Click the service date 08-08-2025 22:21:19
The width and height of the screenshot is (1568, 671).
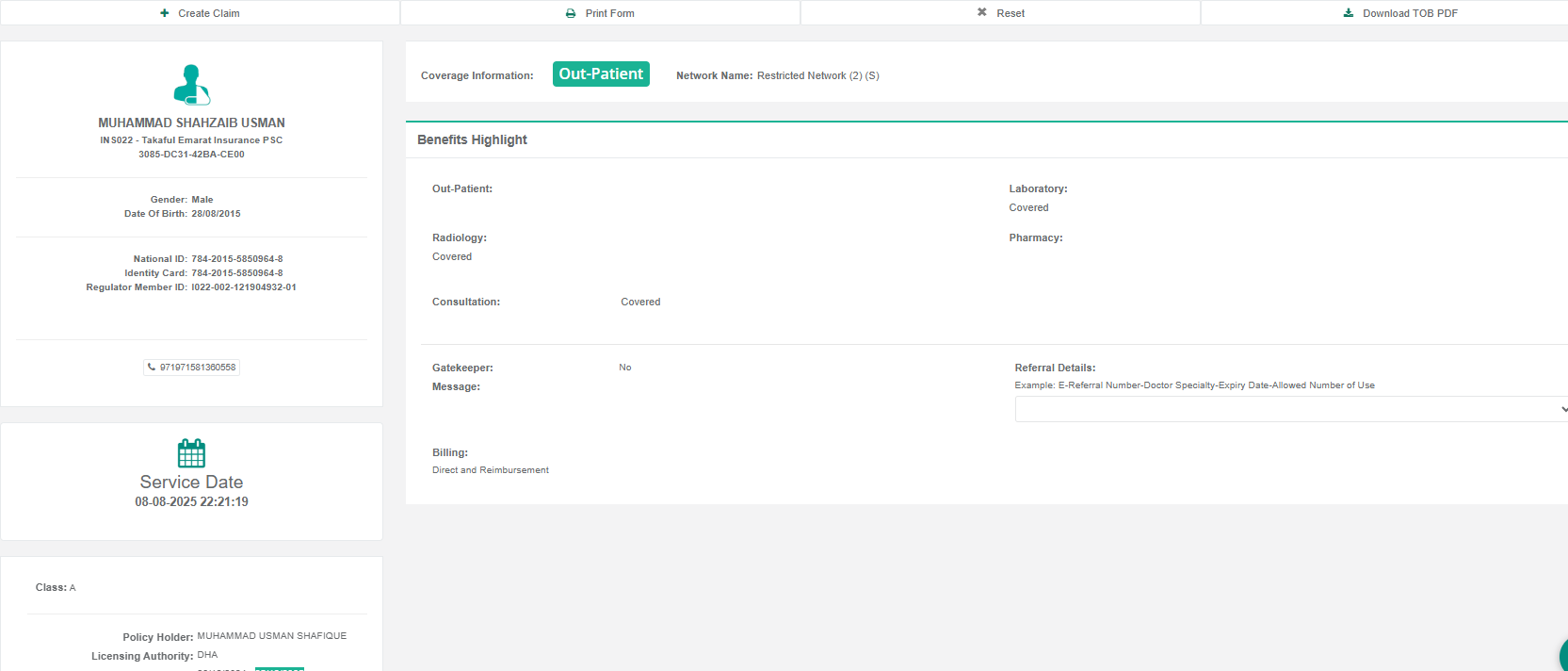191,501
